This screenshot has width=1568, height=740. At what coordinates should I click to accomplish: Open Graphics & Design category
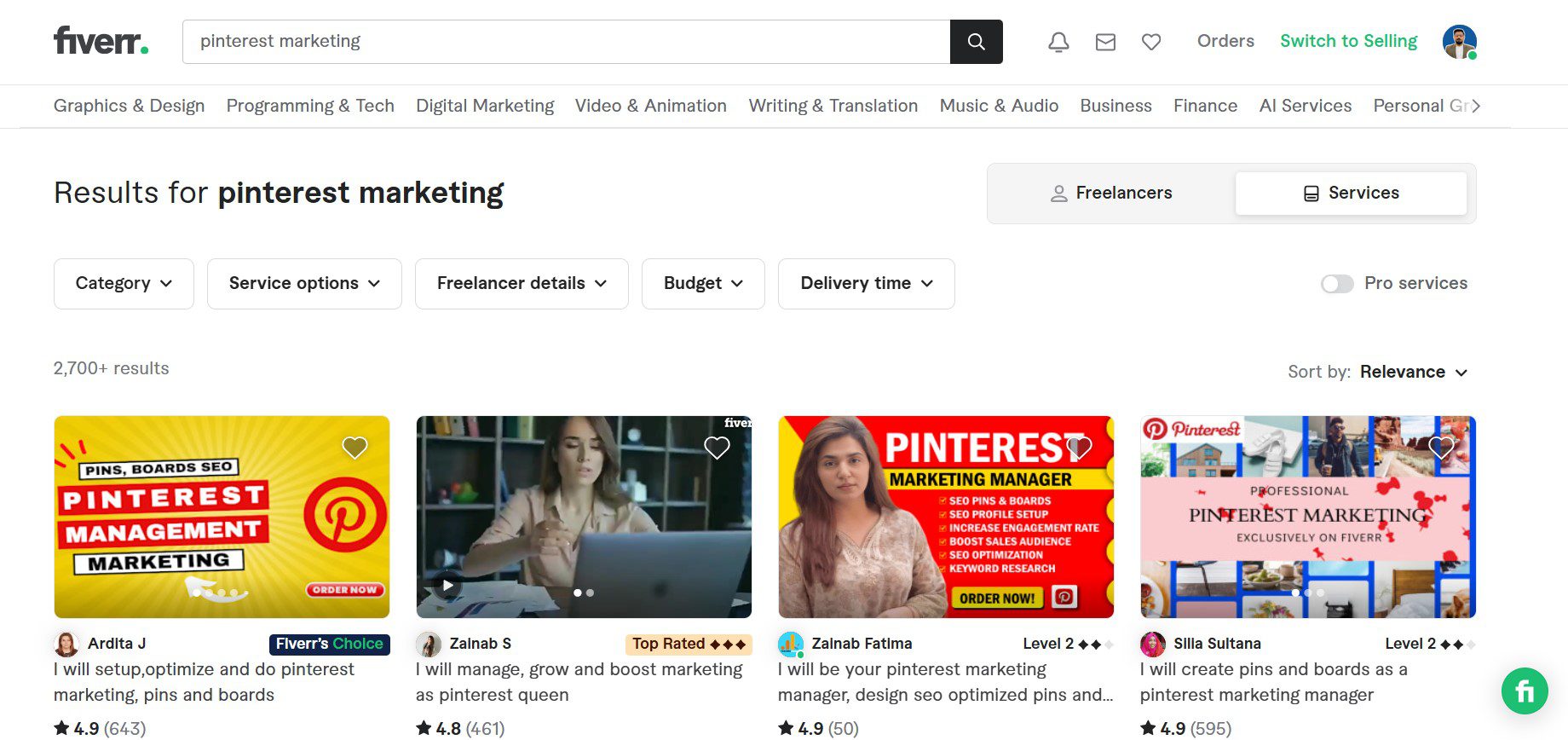pyautogui.click(x=129, y=106)
